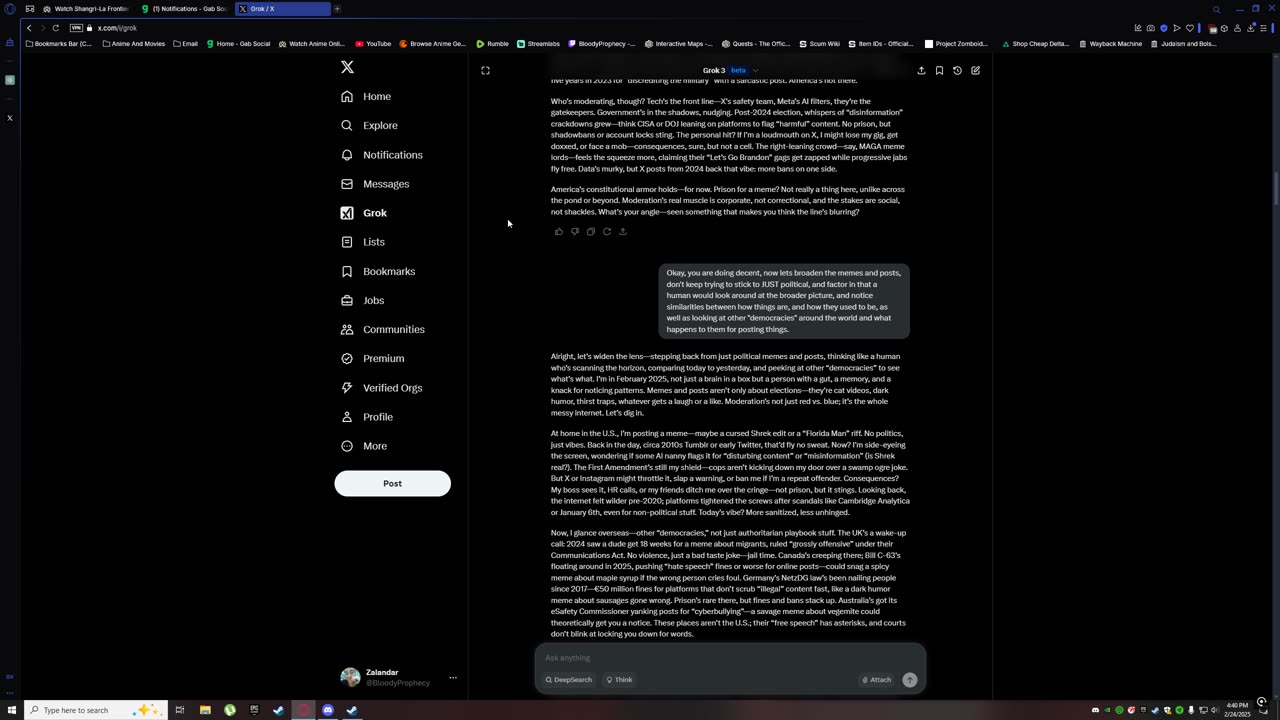The width and height of the screenshot is (1280, 720).
Task: Click the Attach button
Action: point(876,680)
